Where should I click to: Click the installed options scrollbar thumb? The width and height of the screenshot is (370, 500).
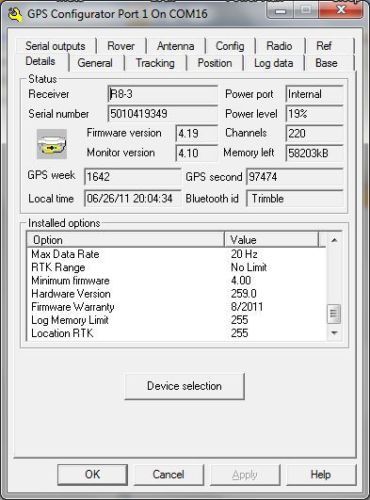point(334,314)
